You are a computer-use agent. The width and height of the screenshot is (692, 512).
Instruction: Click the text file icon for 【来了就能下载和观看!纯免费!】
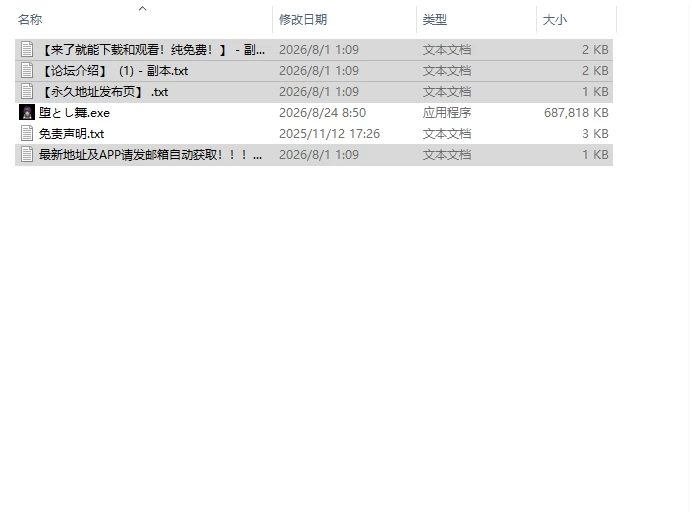[x=27, y=49]
